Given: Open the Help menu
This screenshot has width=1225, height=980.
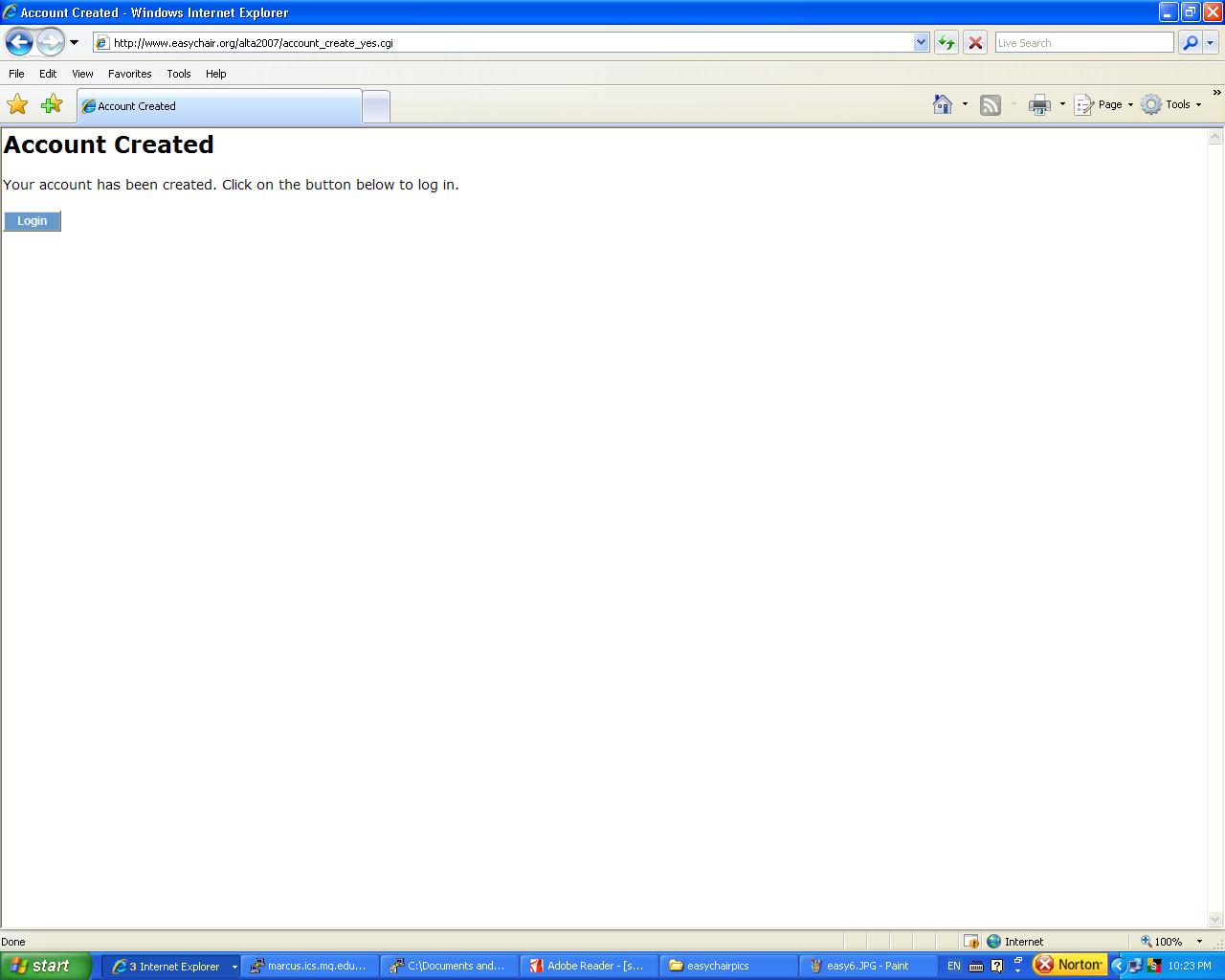Looking at the screenshot, I should [x=216, y=74].
